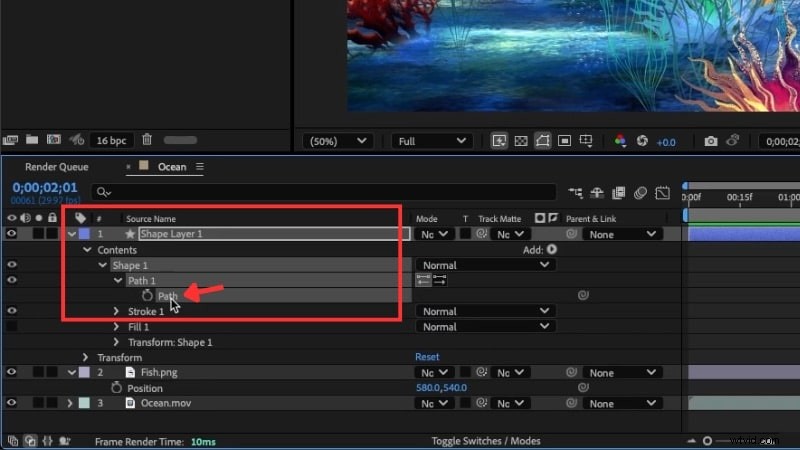
Task: Delete selected item with trash icon
Action: pos(147,139)
